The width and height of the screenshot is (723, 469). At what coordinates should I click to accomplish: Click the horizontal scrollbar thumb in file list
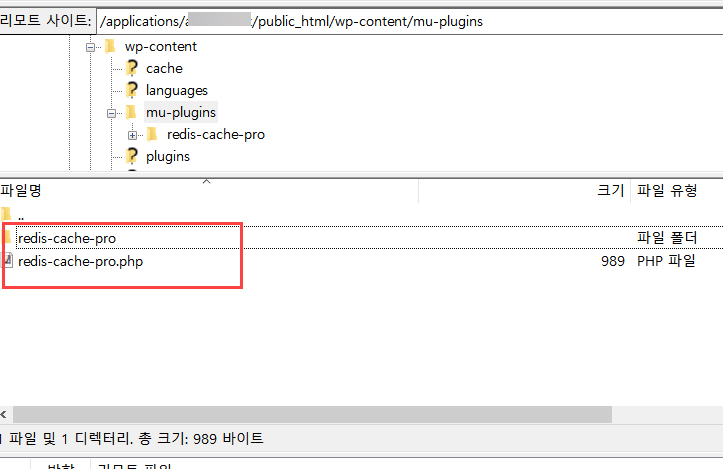(312, 415)
